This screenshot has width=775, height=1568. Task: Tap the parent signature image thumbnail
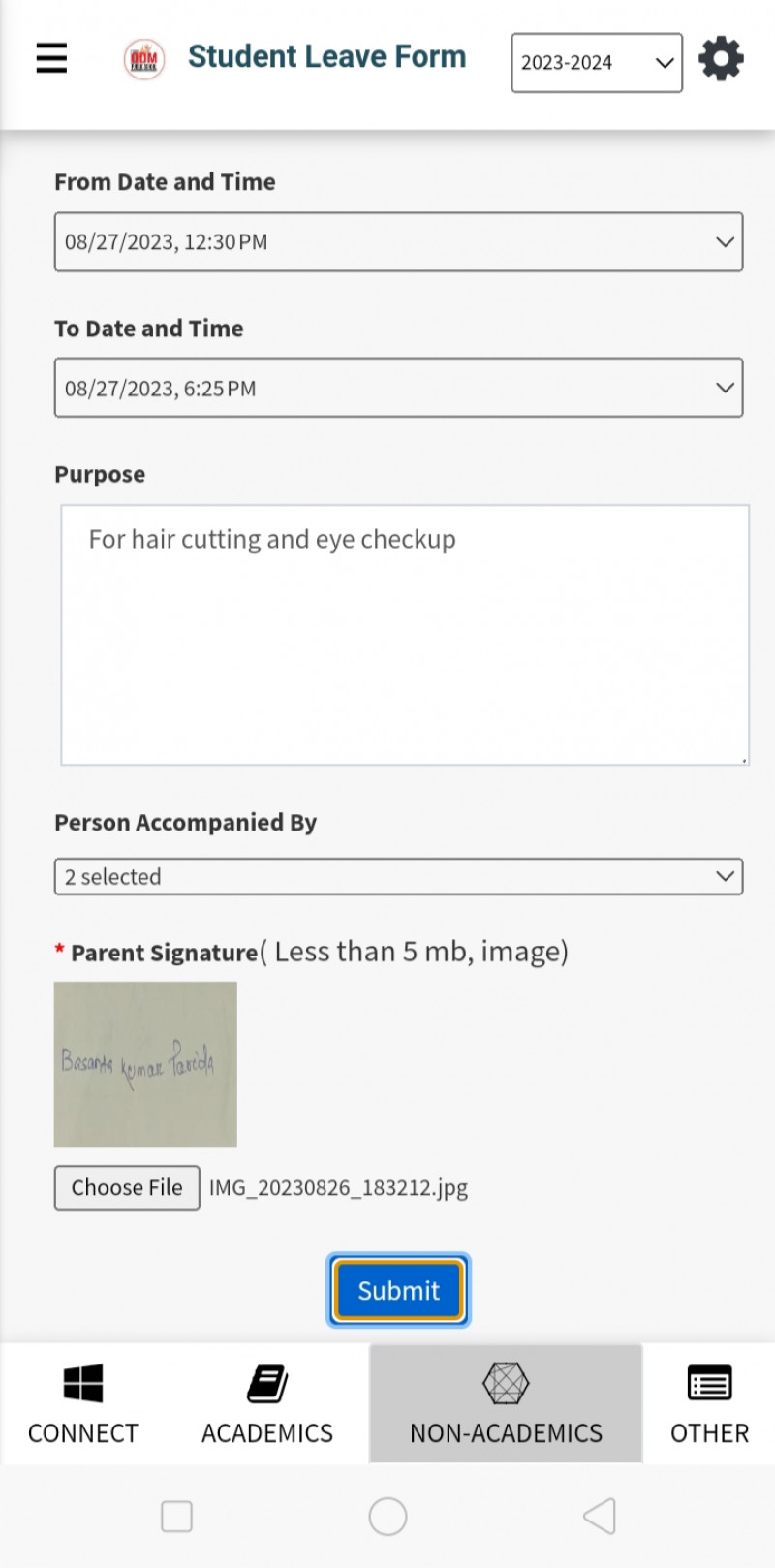click(x=145, y=1064)
